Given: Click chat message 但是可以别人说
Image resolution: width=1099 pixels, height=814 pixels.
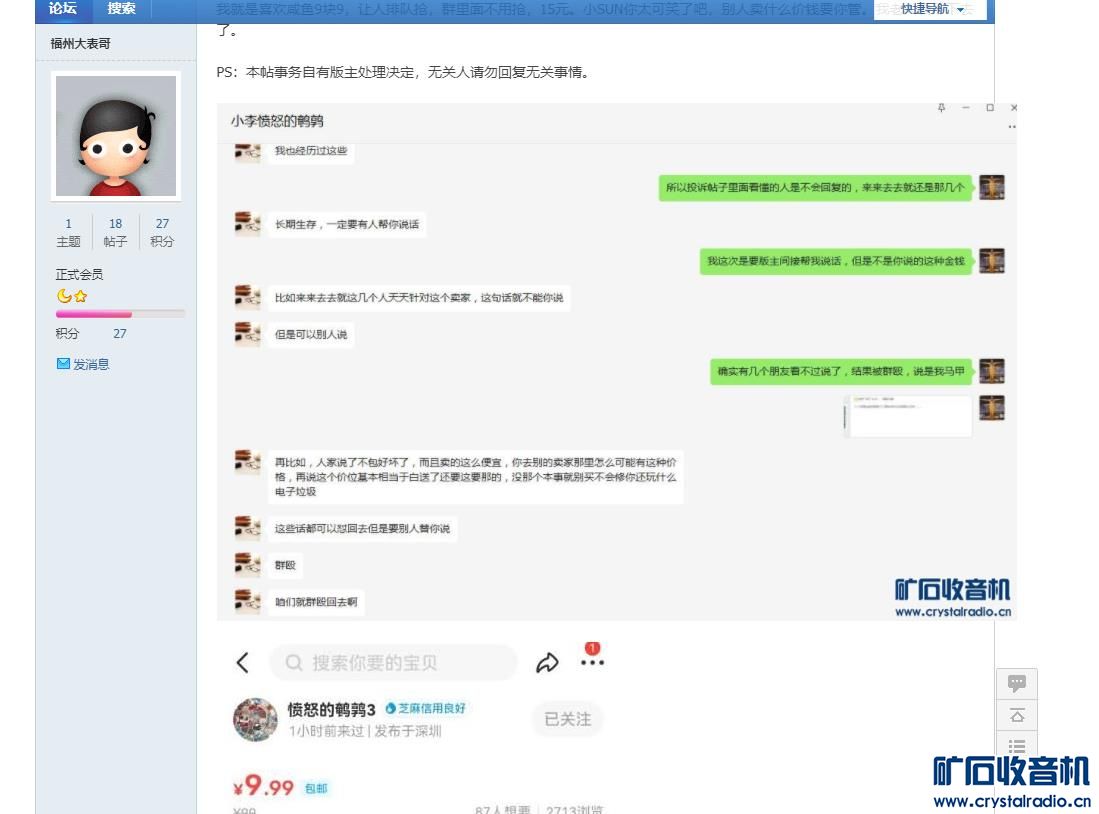Looking at the screenshot, I should tap(311, 334).
